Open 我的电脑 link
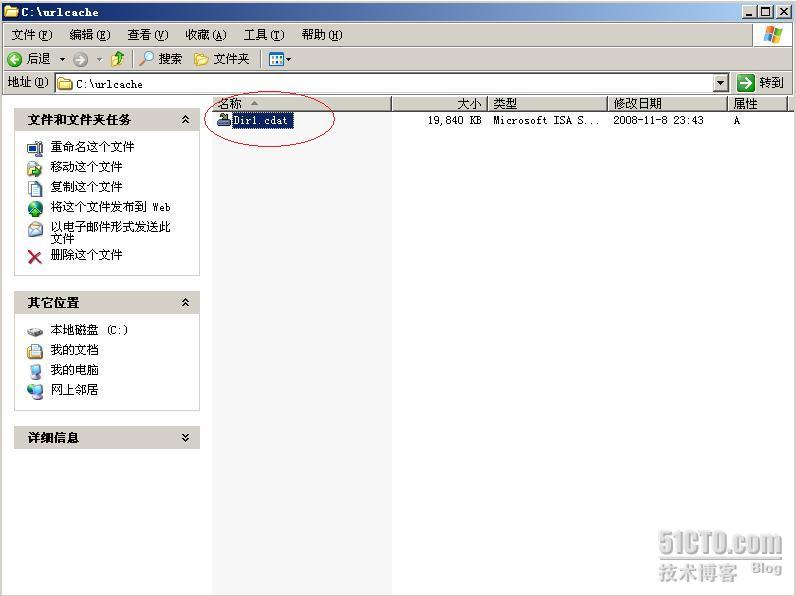 tap(74, 370)
